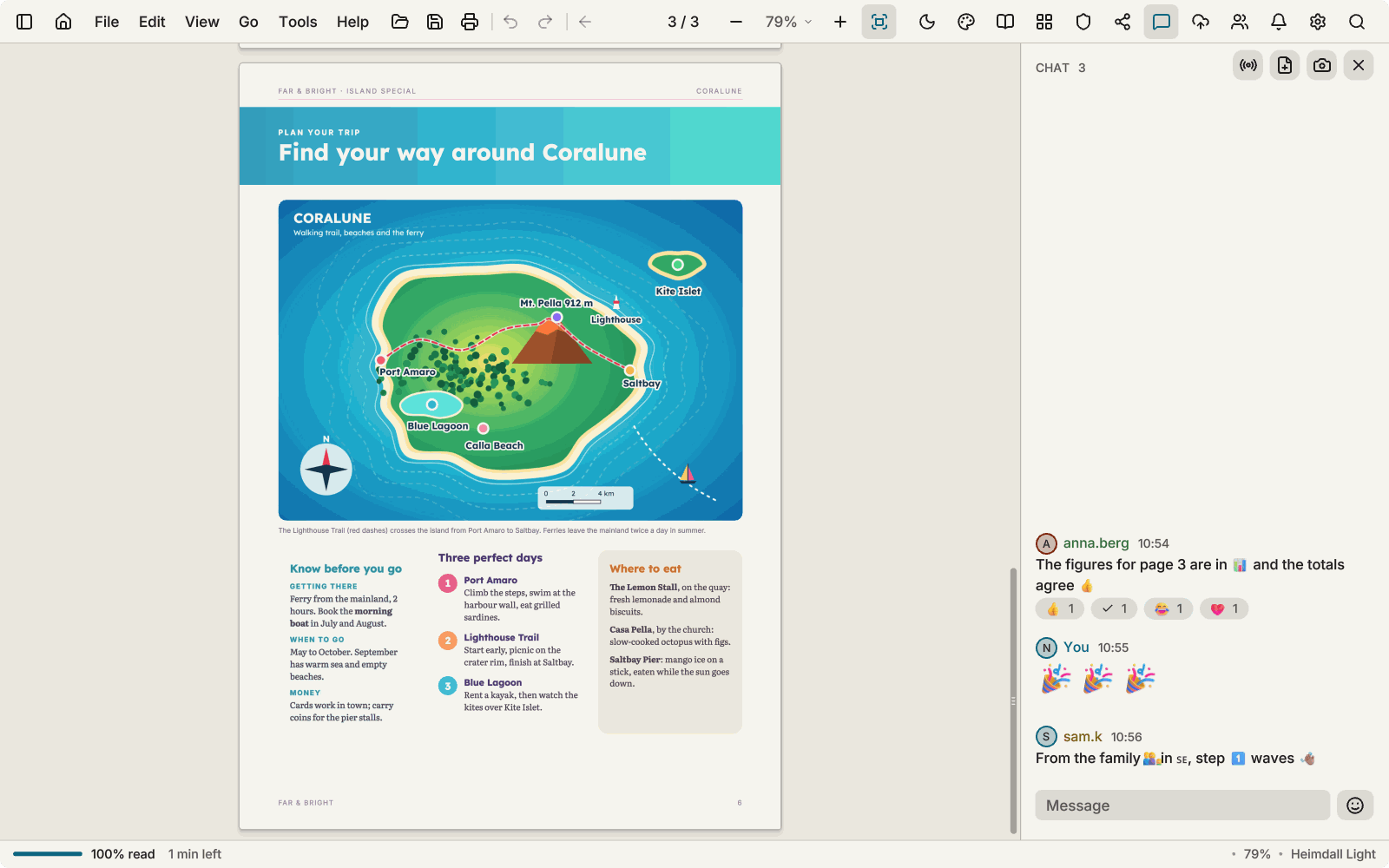Toggle the thumbs-up reaction on anna.berg's message
The height and width of the screenshot is (868, 1389).
click(1060, 608)
